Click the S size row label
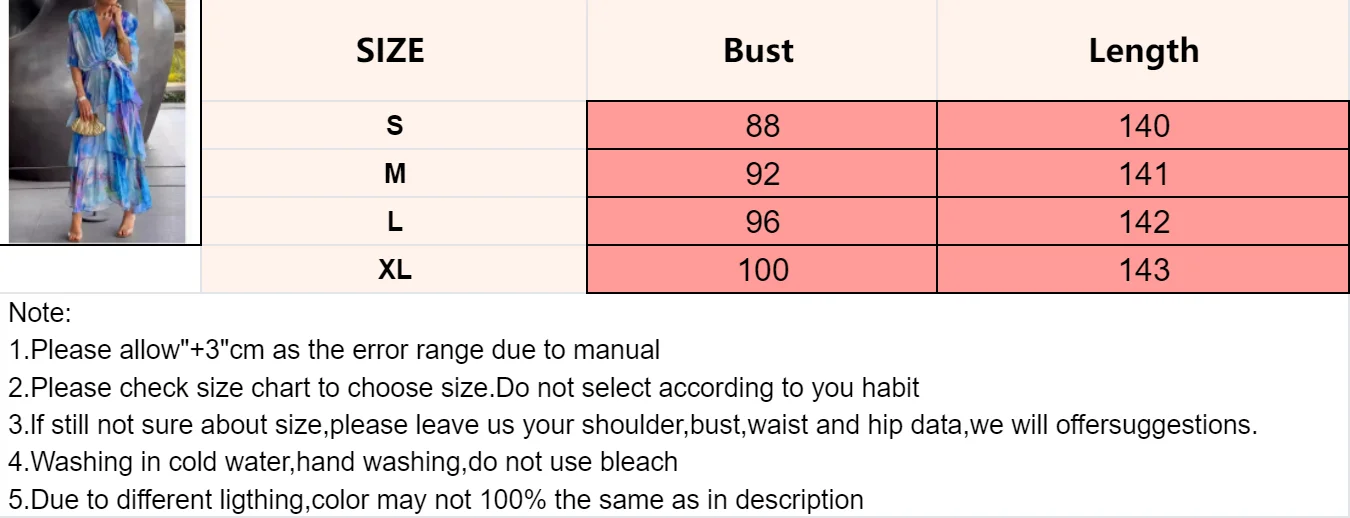Image resolution: width=1350 pixels, height=518 pixels. point(394,125)
